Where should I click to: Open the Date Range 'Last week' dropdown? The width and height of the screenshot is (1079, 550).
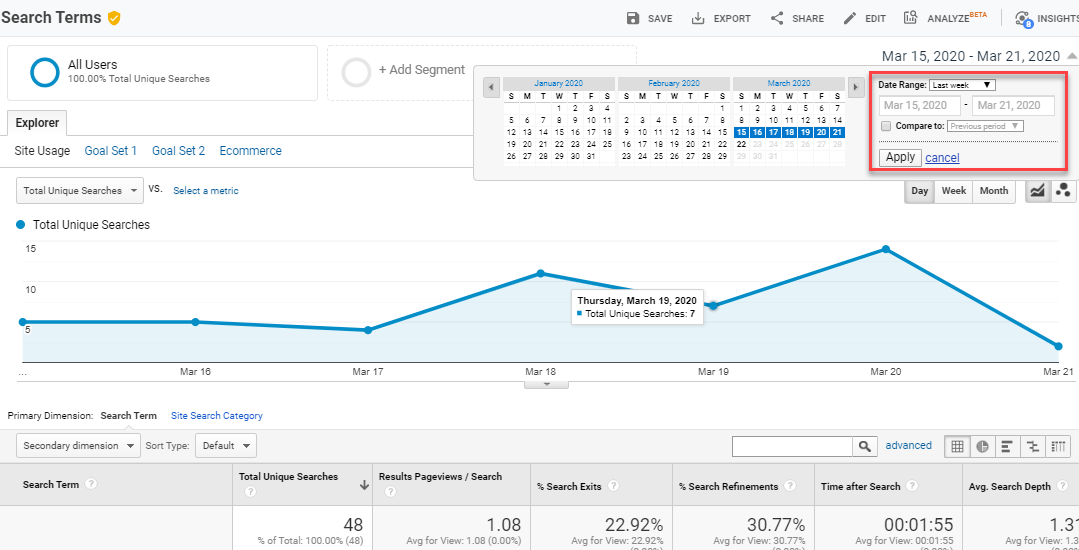point(961,85)
